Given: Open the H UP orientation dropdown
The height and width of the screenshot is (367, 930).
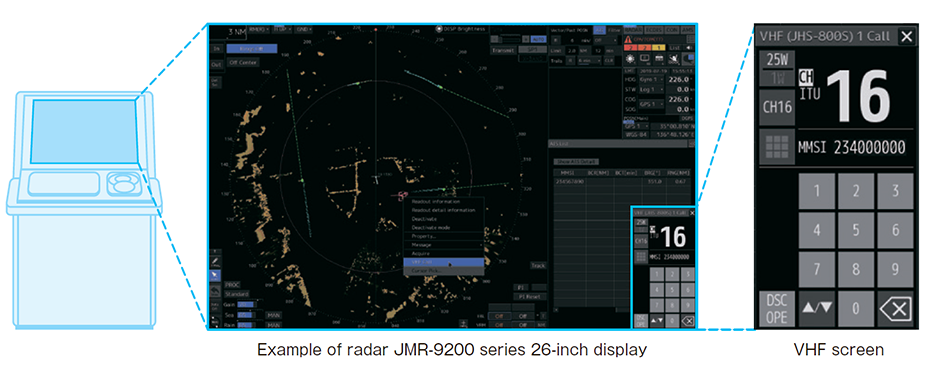Looking at the screenshot, I should pos(282,30).
